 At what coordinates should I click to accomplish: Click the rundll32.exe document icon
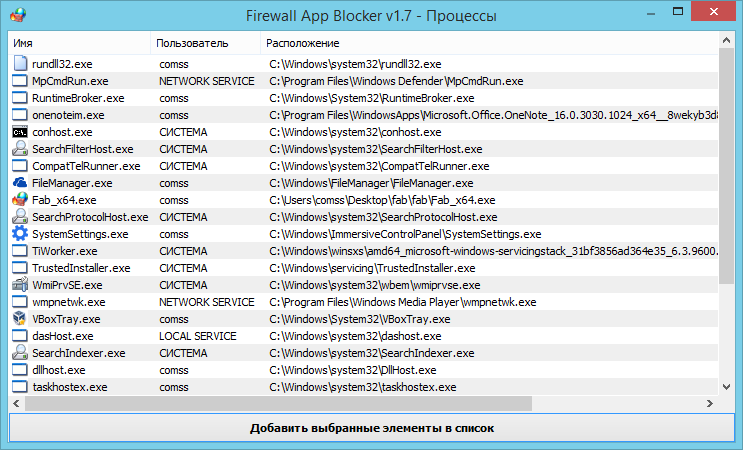[20, 64]
